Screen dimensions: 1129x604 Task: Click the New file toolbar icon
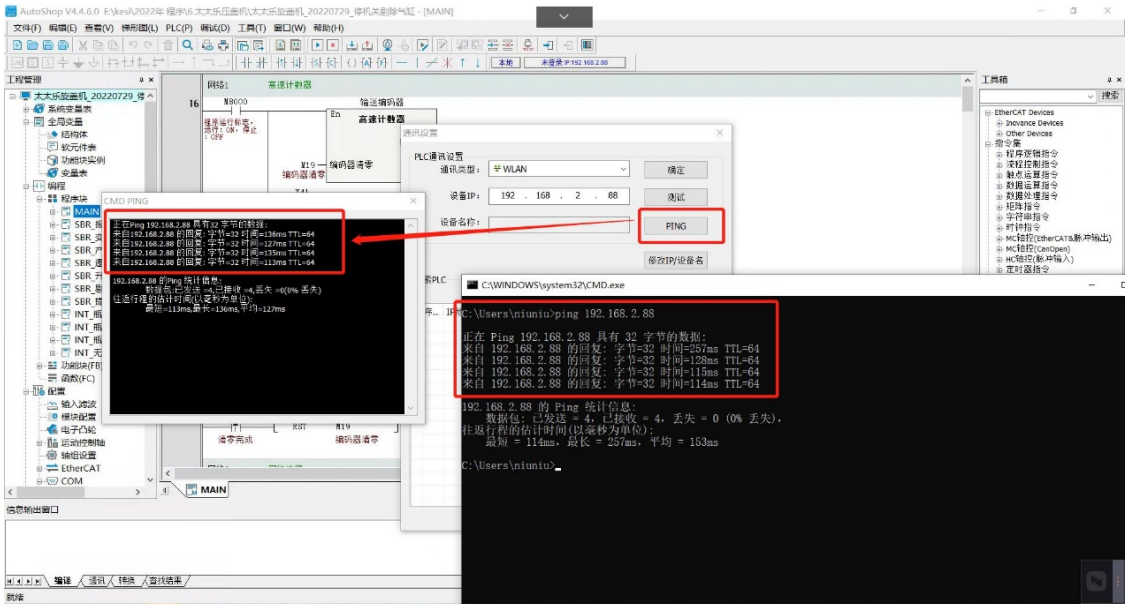click(x=18, y=45)
